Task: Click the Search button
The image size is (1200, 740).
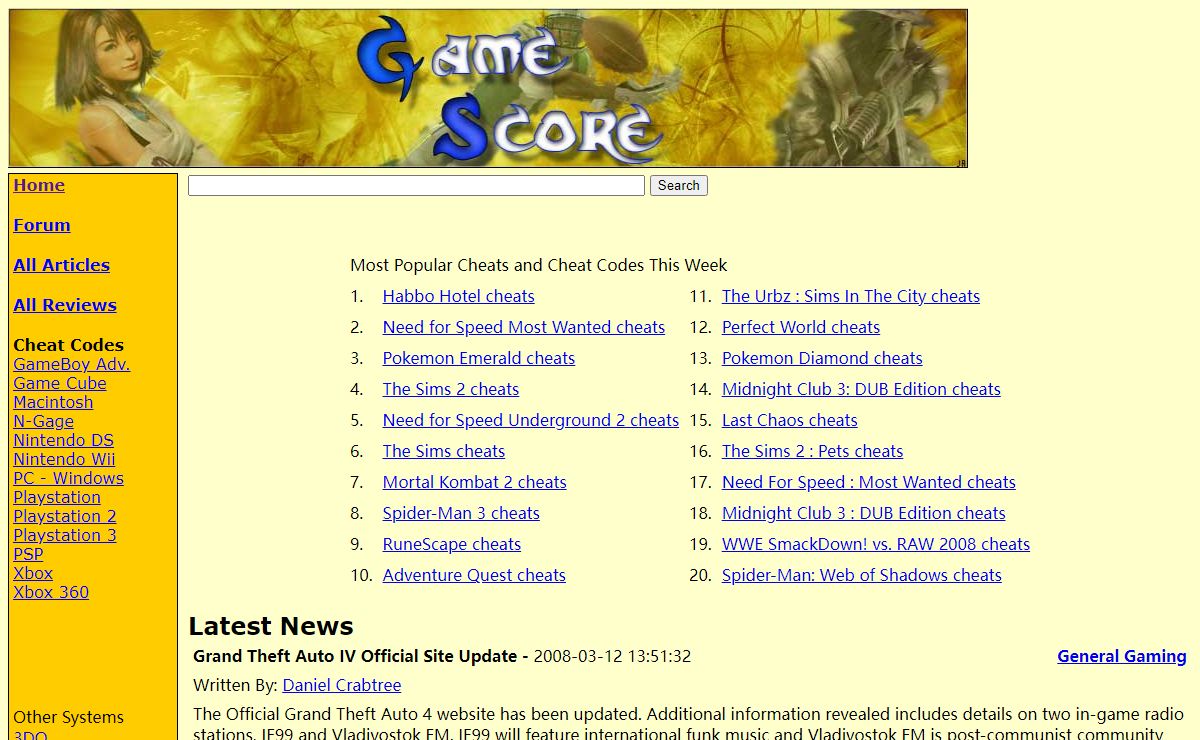Action: 679,185
